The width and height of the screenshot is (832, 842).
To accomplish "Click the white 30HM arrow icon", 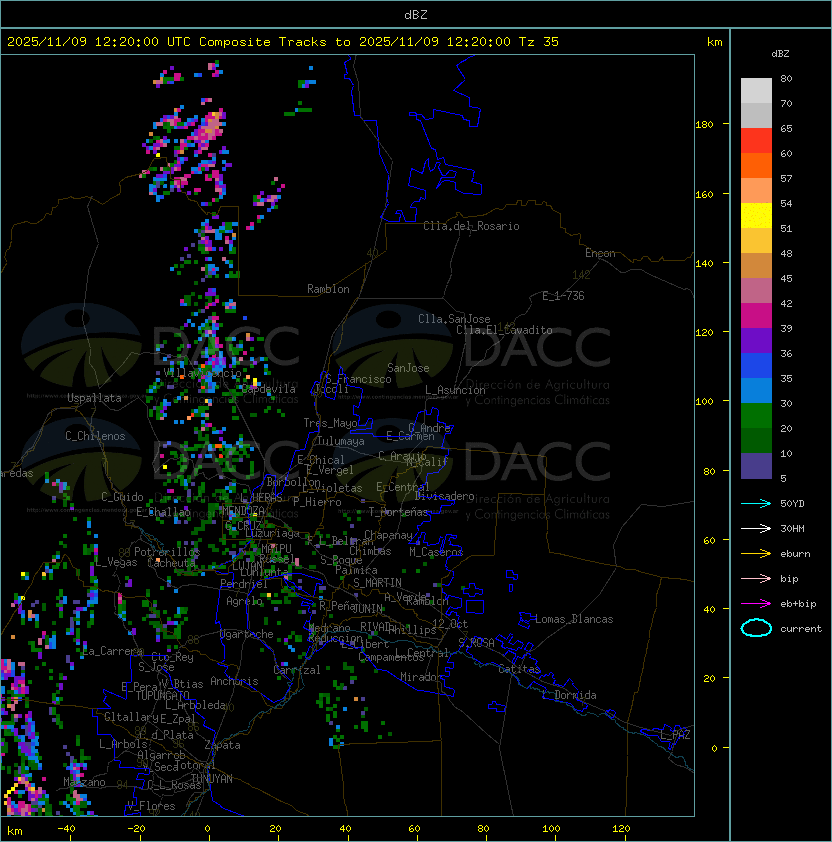I will coord(756,528).
